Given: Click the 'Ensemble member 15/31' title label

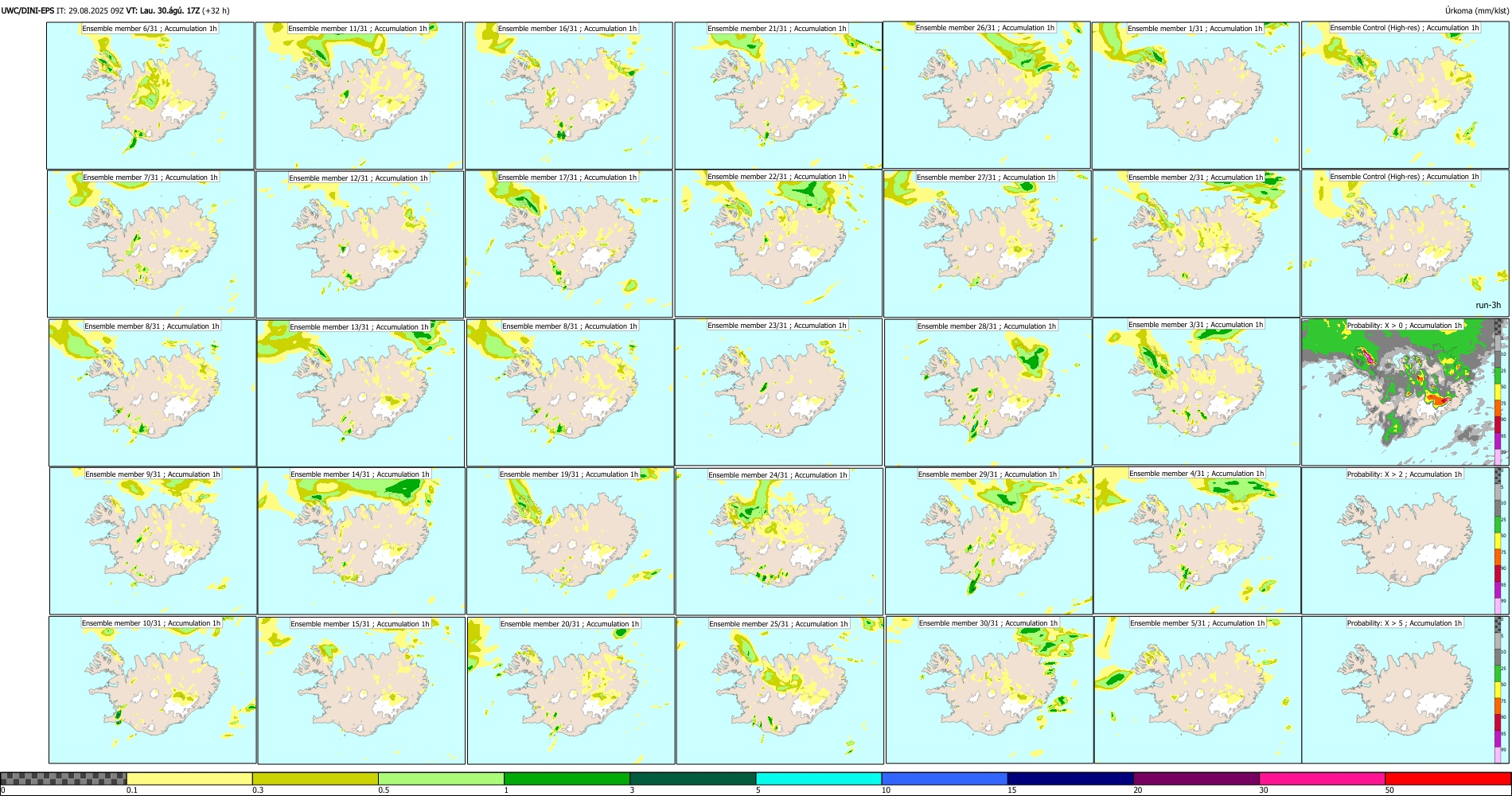Looking at the screenshot, I should tap(360, 624).
